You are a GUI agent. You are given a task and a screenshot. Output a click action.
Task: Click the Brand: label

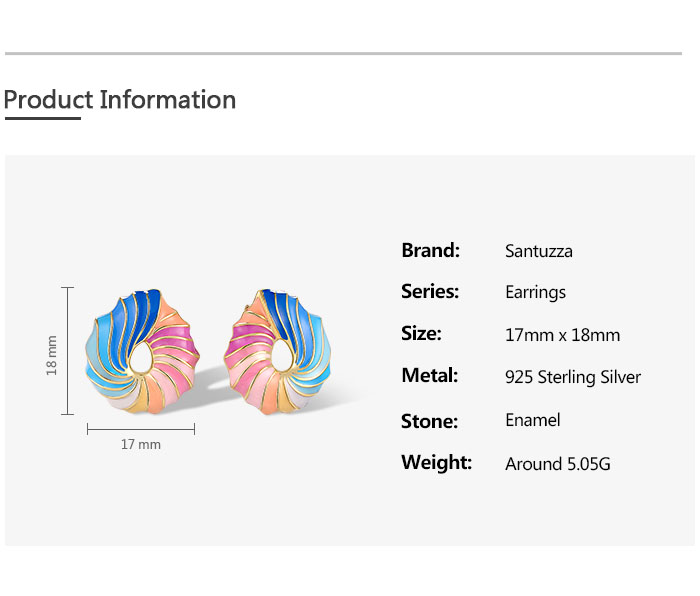coord(430,250)
